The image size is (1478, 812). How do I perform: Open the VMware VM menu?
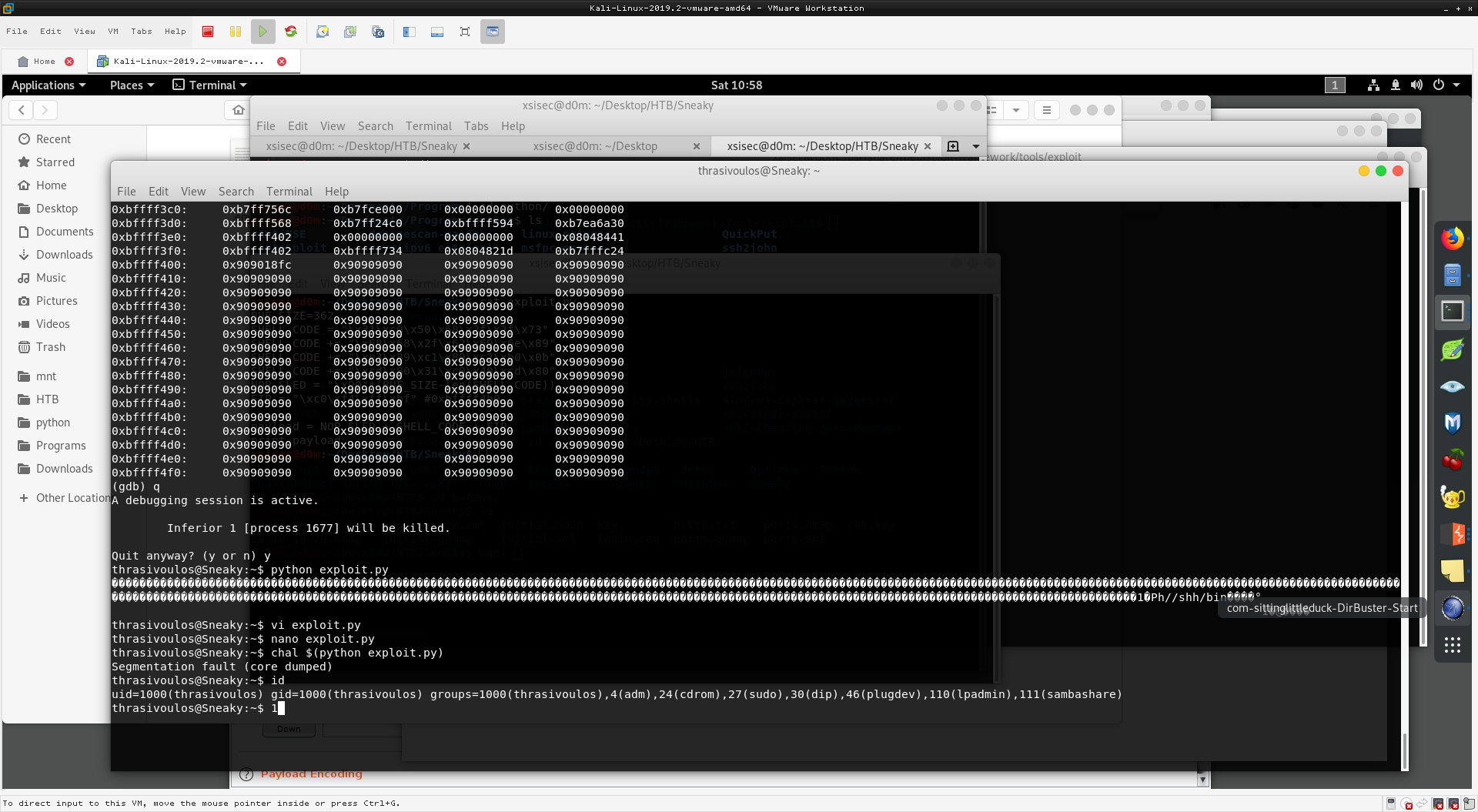coord(113,32)
